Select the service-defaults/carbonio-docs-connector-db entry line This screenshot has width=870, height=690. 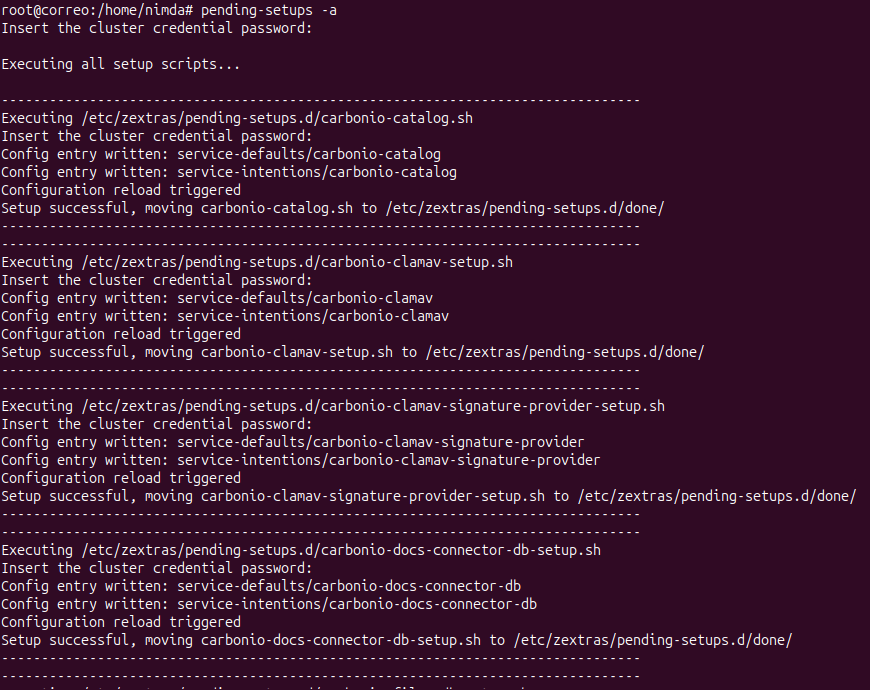260,586
